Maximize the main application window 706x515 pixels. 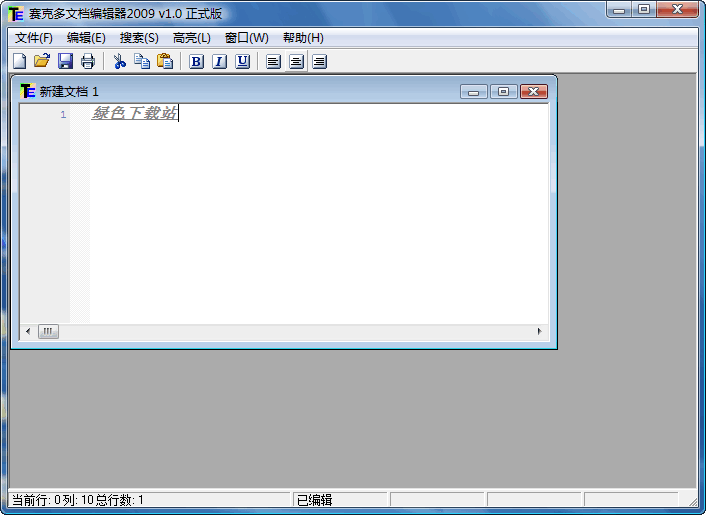coord(644,10)
